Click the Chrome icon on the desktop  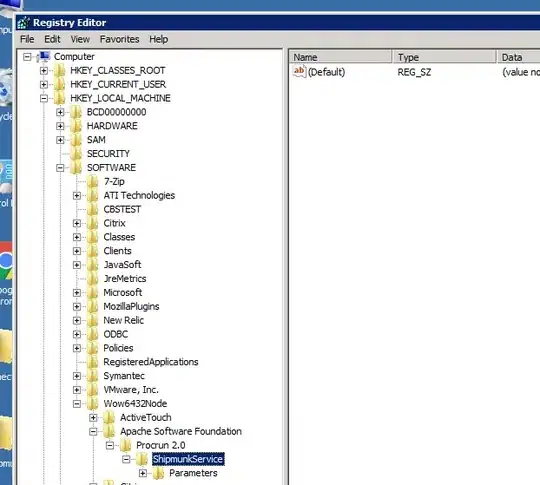6,262
